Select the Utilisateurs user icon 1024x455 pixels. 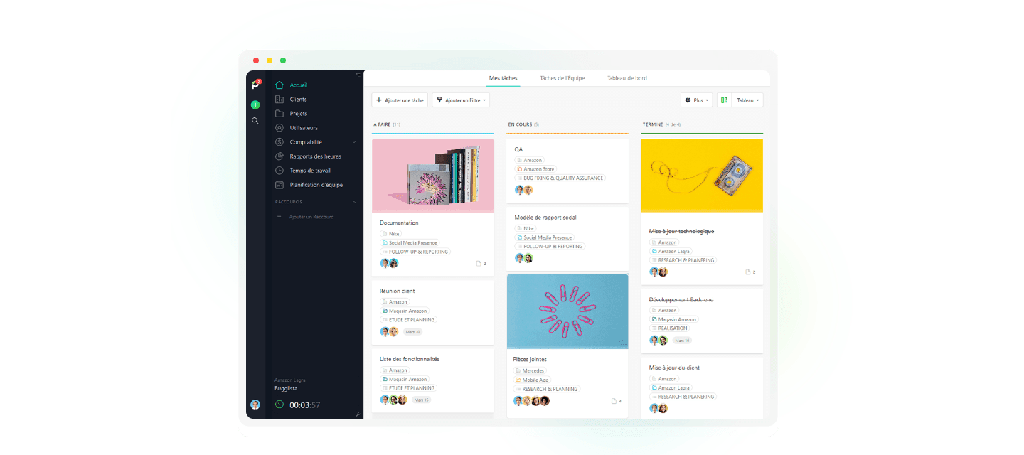click(280, 128)
